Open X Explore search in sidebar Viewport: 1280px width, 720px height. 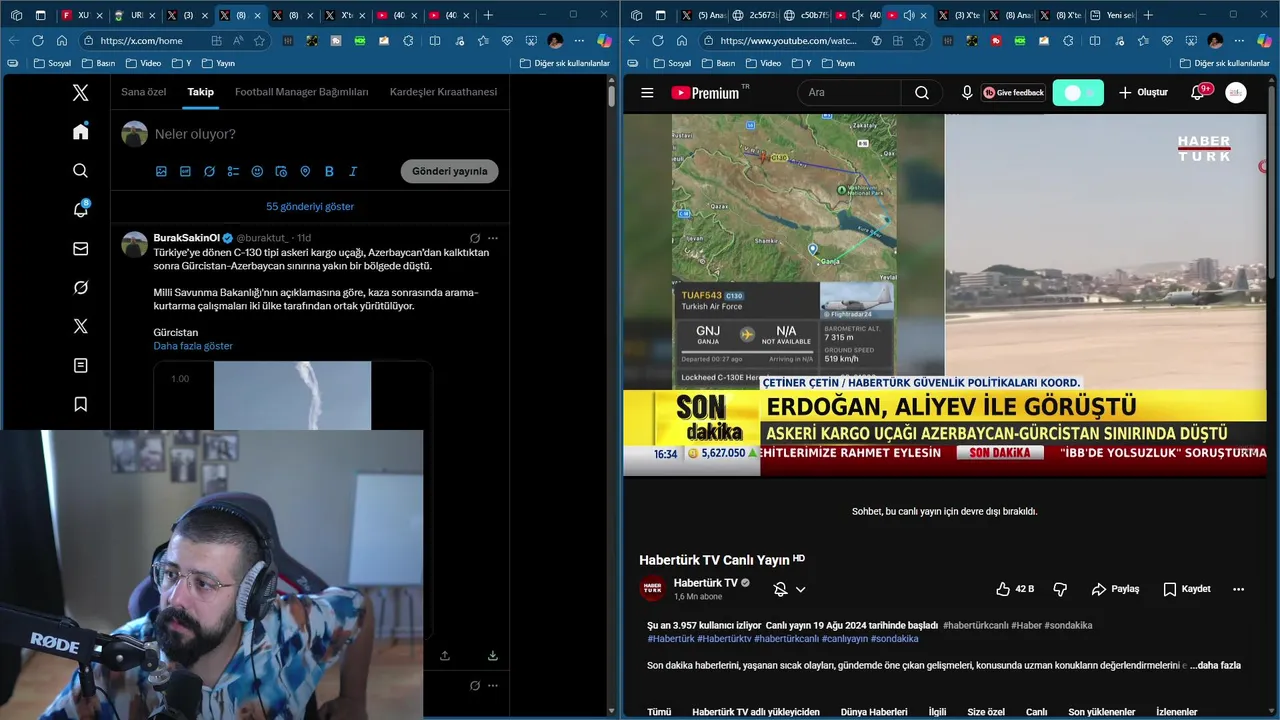pyautogui.click(x=81, y=171)
